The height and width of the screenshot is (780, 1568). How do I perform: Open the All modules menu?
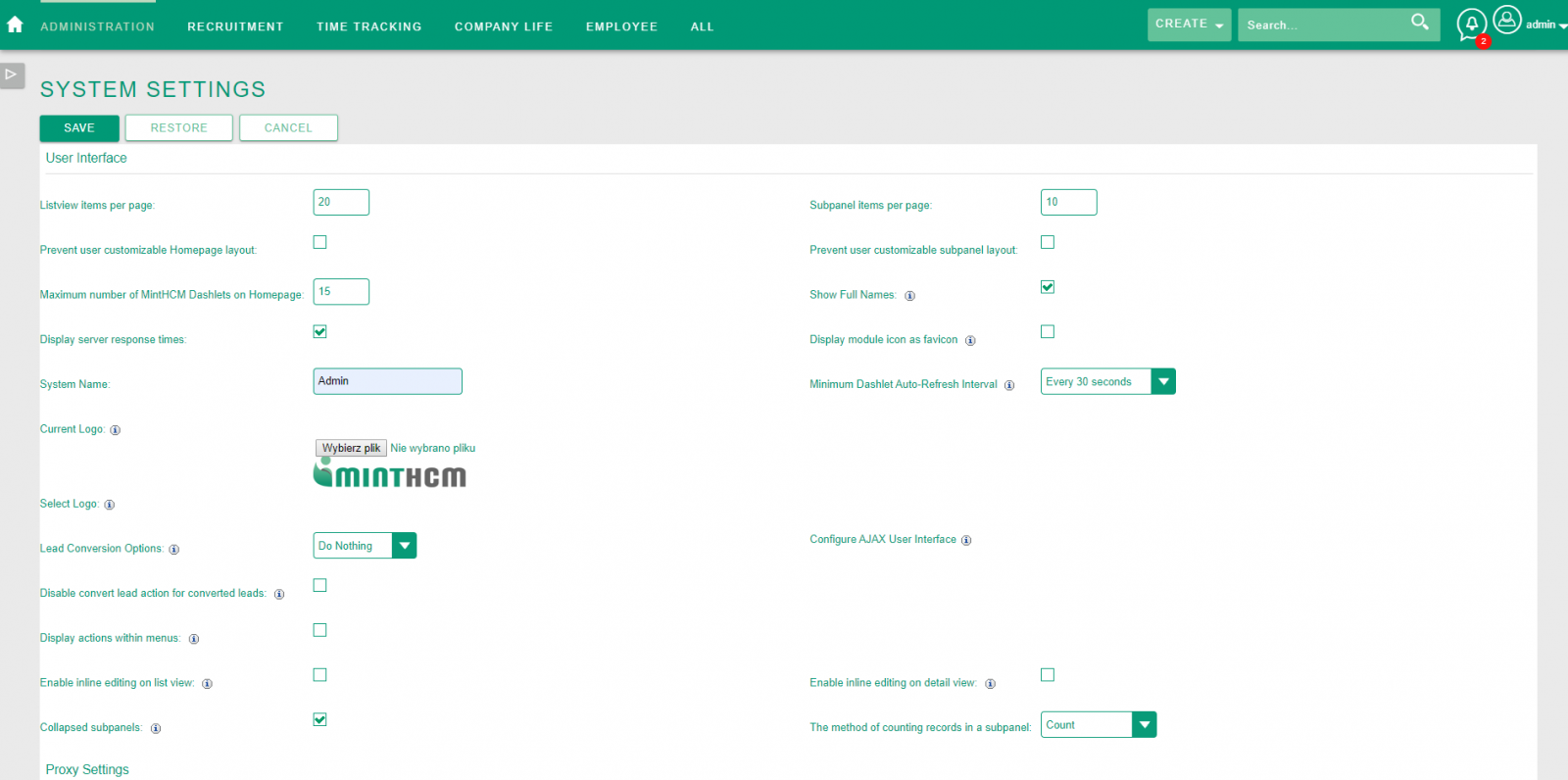(702, 26)
